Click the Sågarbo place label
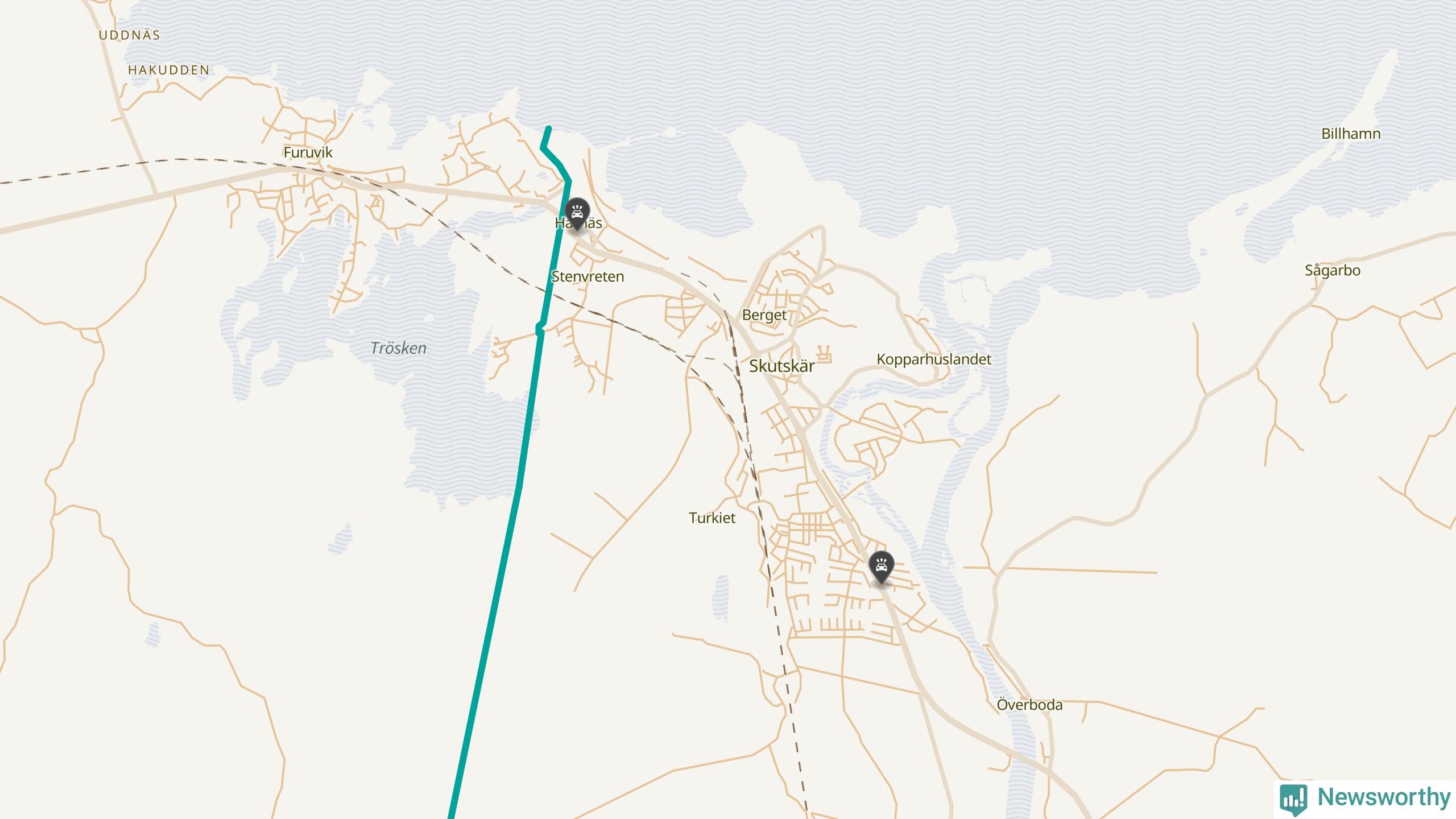 point(1333,271)
